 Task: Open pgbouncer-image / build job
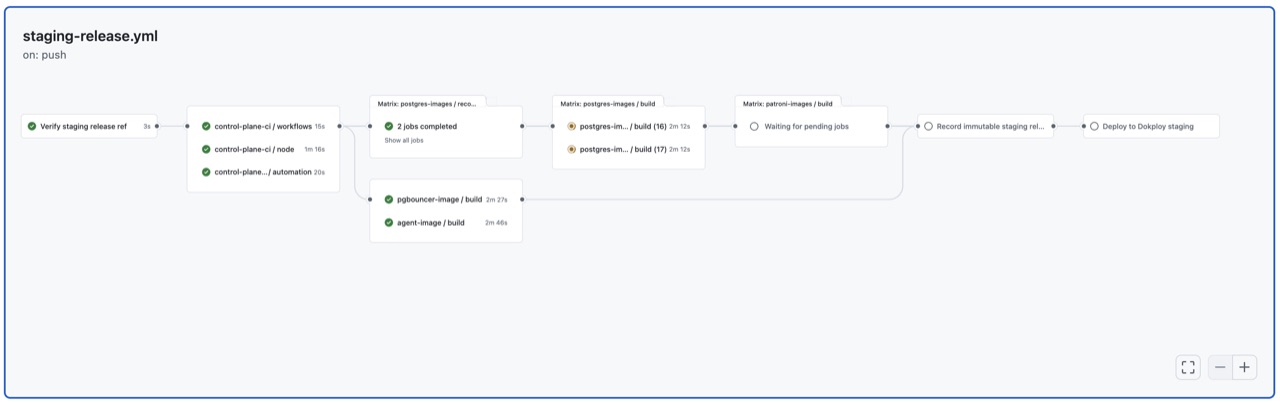tap(446, 199)
